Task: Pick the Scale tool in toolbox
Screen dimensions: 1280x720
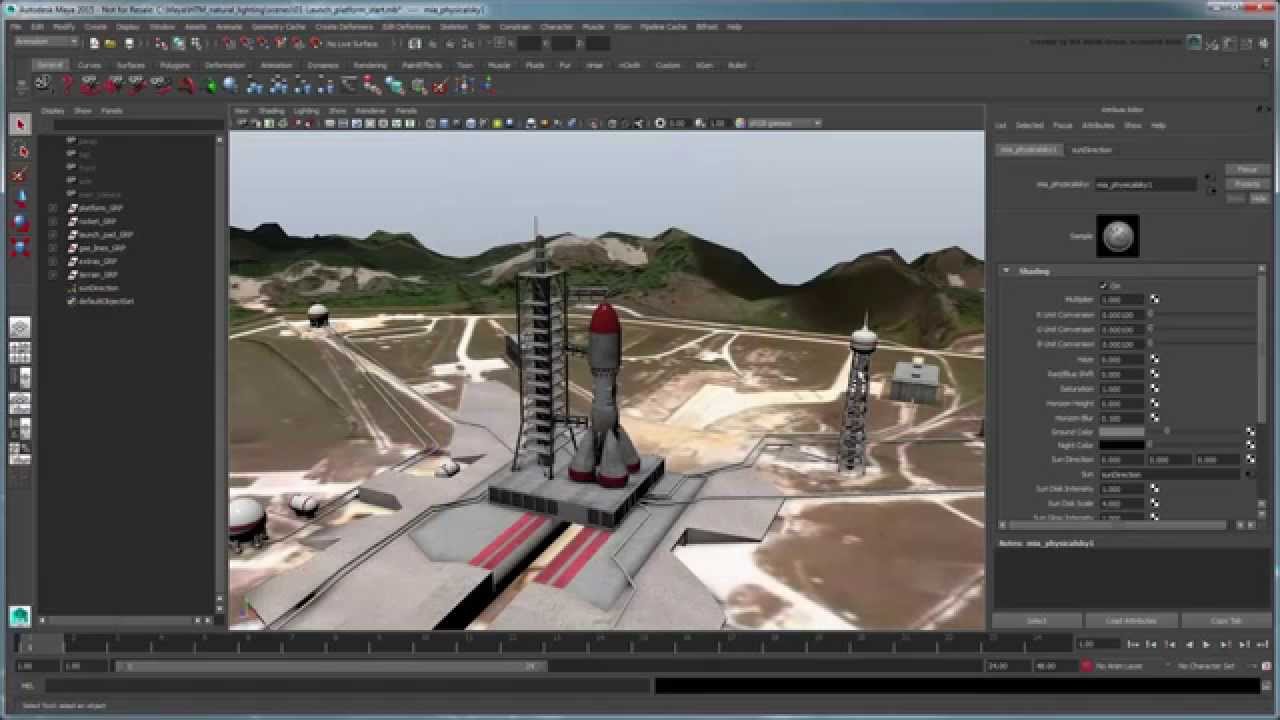Action: 20,246
